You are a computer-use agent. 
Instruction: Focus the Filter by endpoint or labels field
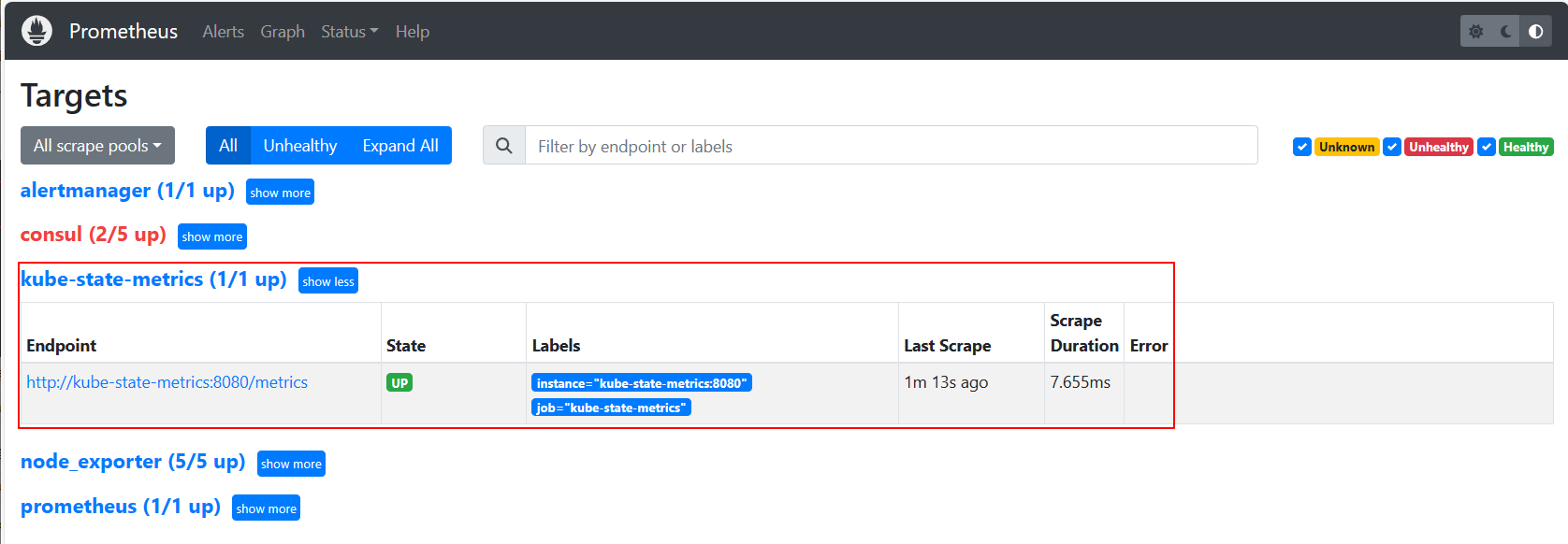coord(892,146)
